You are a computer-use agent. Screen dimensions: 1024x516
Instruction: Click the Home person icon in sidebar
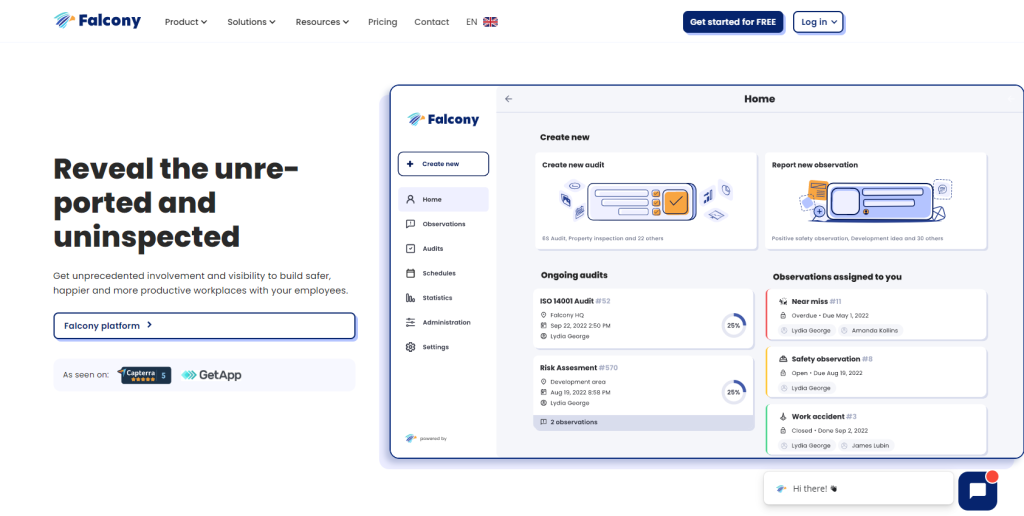pos(410,199)
